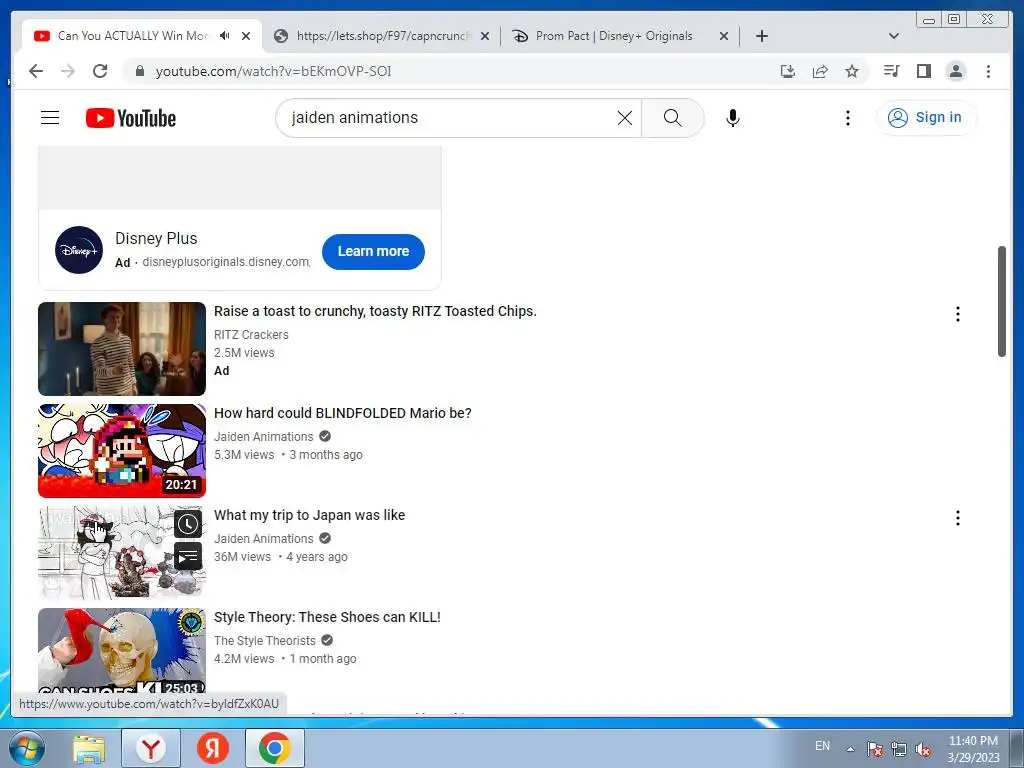Open How hard could BLINDFOLDED Mario title
Viewport: 1024px width, 768px height.
point(343,413)
